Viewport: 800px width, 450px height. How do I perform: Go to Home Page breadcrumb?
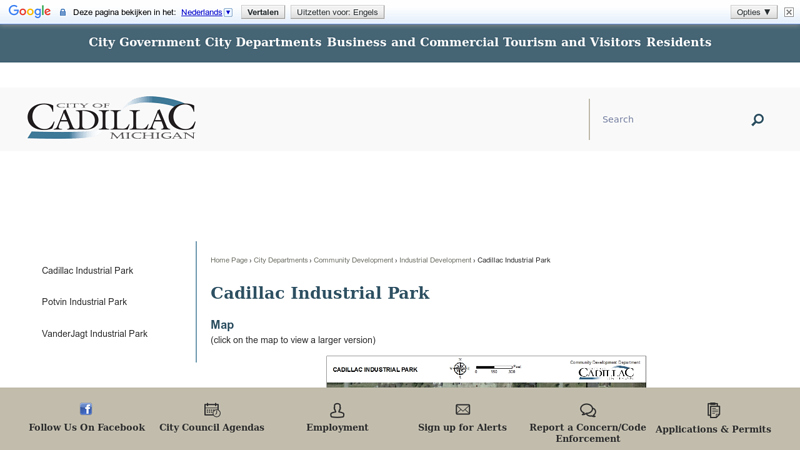point(229,260)
